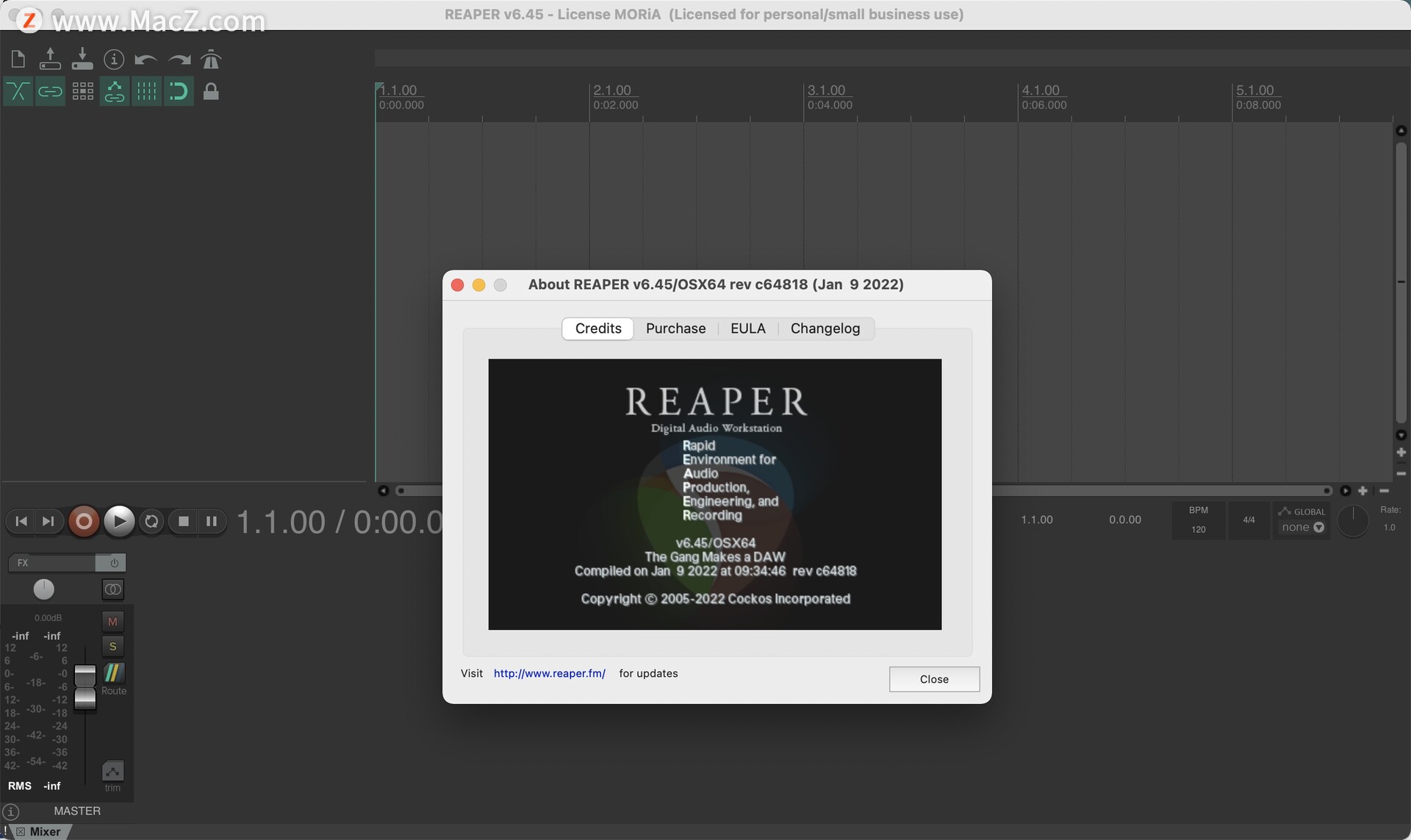Toggle grid lines with the dashed lines icon
Image resolution: width=1411 pixels, height=840 pixels.
[x=147, y=91]
